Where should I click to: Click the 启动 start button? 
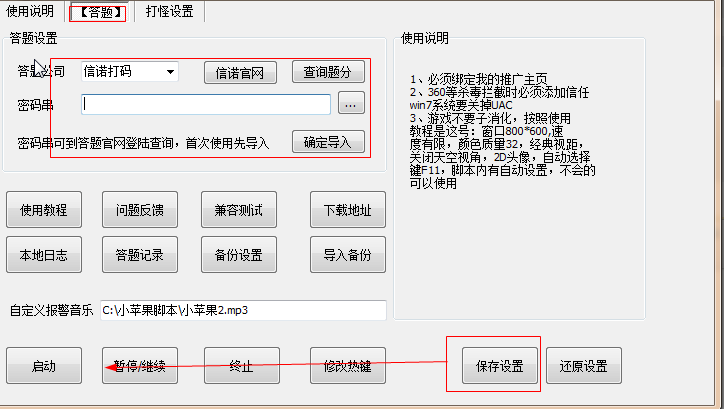(x=44, y=366)
